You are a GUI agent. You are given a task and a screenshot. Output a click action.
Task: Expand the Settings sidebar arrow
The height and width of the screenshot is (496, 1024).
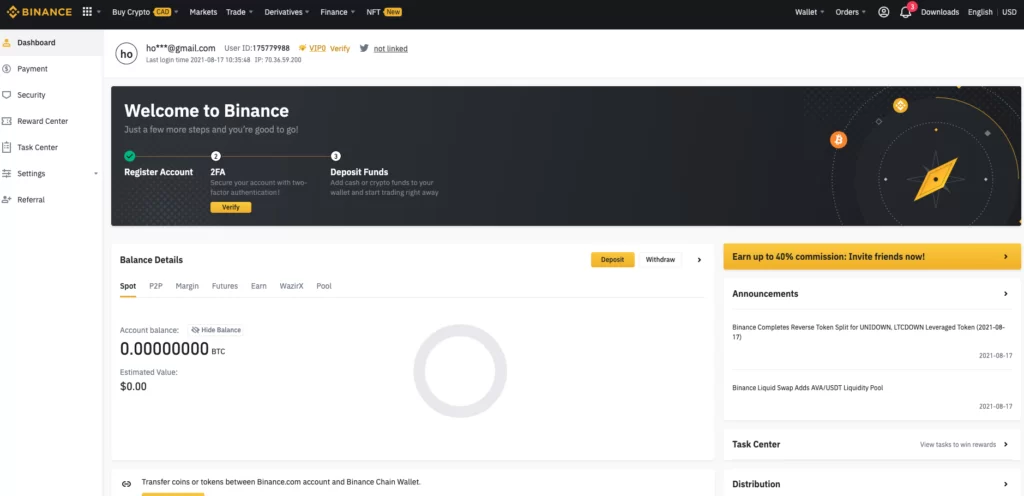click(x=96, y=174)
